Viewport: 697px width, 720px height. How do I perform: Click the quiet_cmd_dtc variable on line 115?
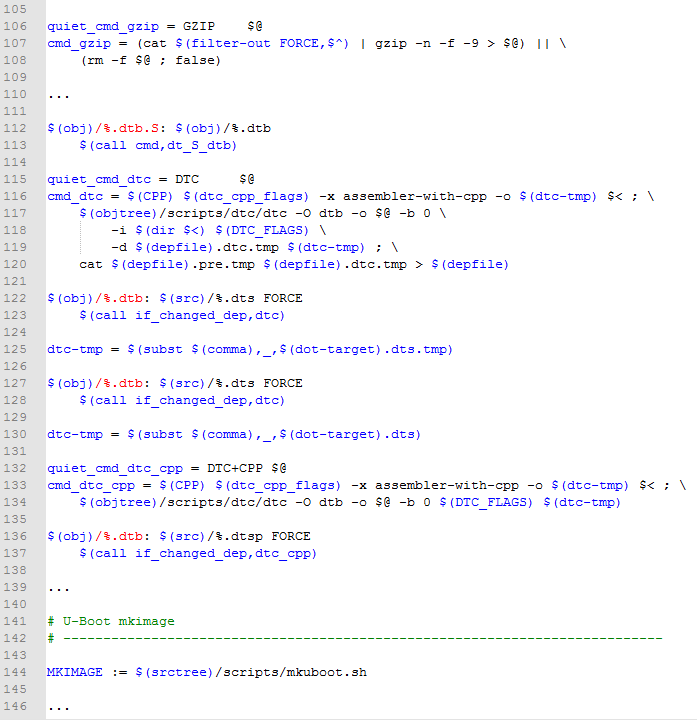99,180
